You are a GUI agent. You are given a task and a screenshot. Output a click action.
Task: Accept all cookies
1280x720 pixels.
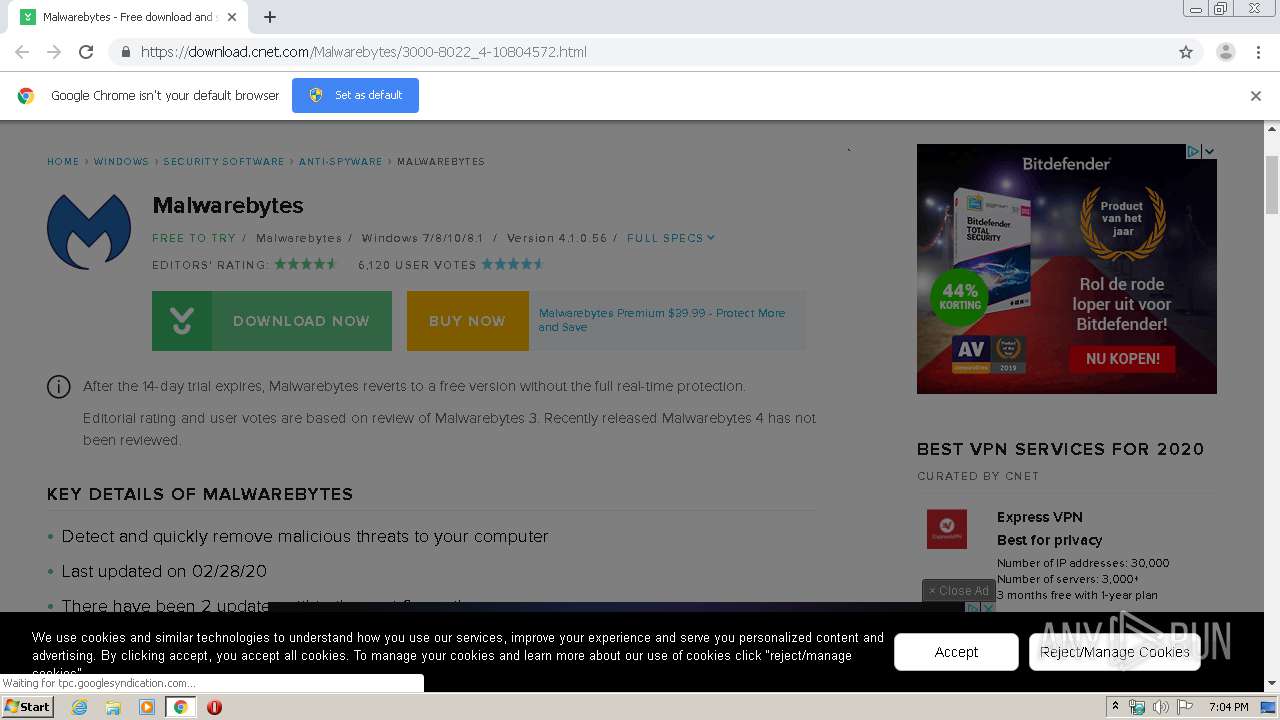(956, 652)
